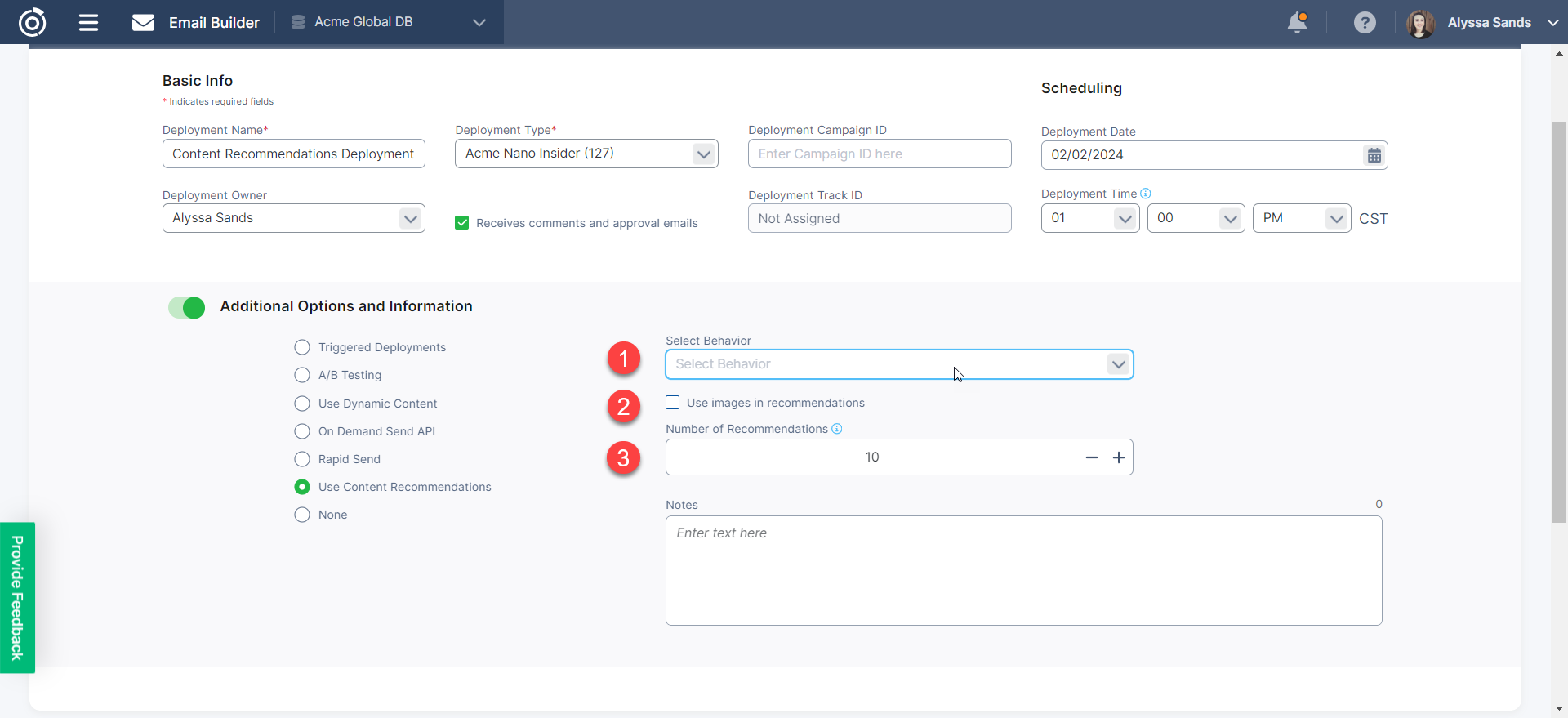The height and width of the screenshot is (718, 1568).
Task: Enable Use images in recommendations checkbox
Action: [672, 403]
